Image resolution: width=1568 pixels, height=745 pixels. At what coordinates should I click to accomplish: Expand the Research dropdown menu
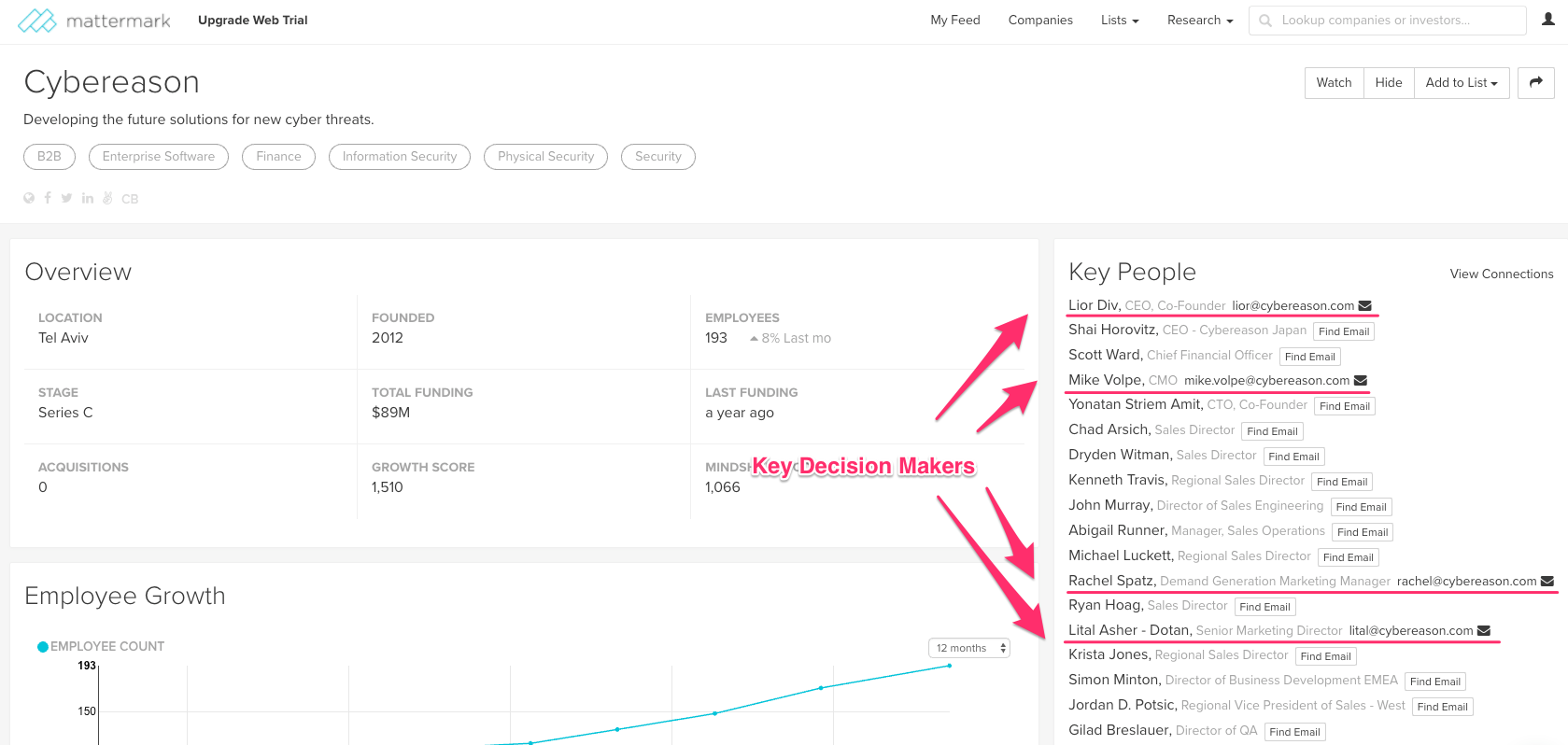[1200, 20]
